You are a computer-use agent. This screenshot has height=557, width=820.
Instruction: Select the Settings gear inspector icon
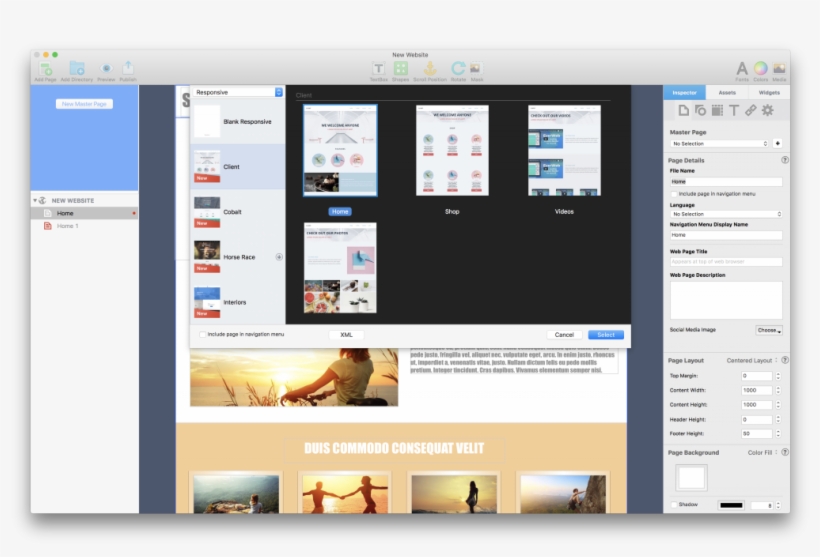point(767,110)
